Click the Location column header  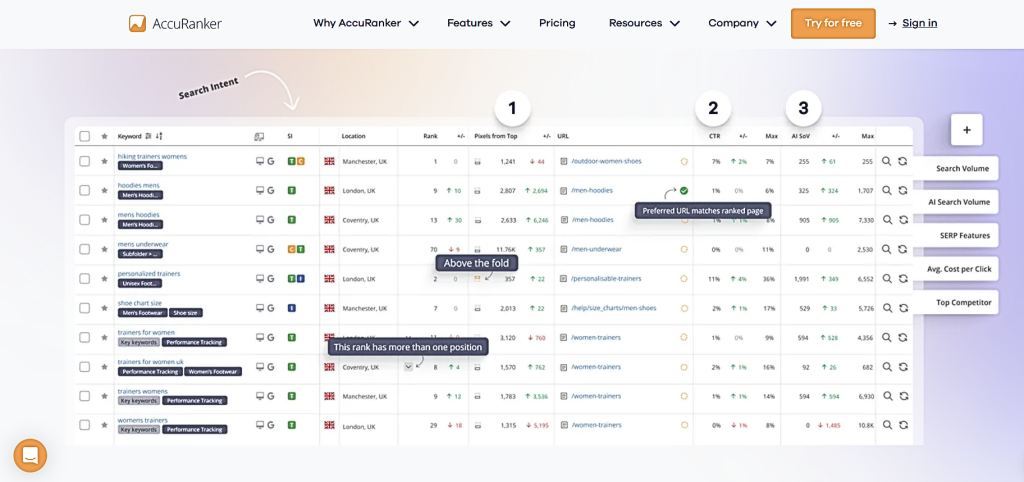(353, 136)
